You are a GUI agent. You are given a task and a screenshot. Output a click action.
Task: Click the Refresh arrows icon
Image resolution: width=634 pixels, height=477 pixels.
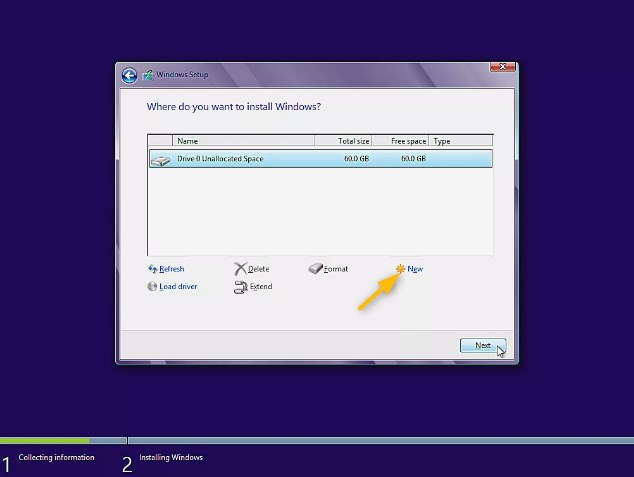pyautogui.click(x=152, y=269)
